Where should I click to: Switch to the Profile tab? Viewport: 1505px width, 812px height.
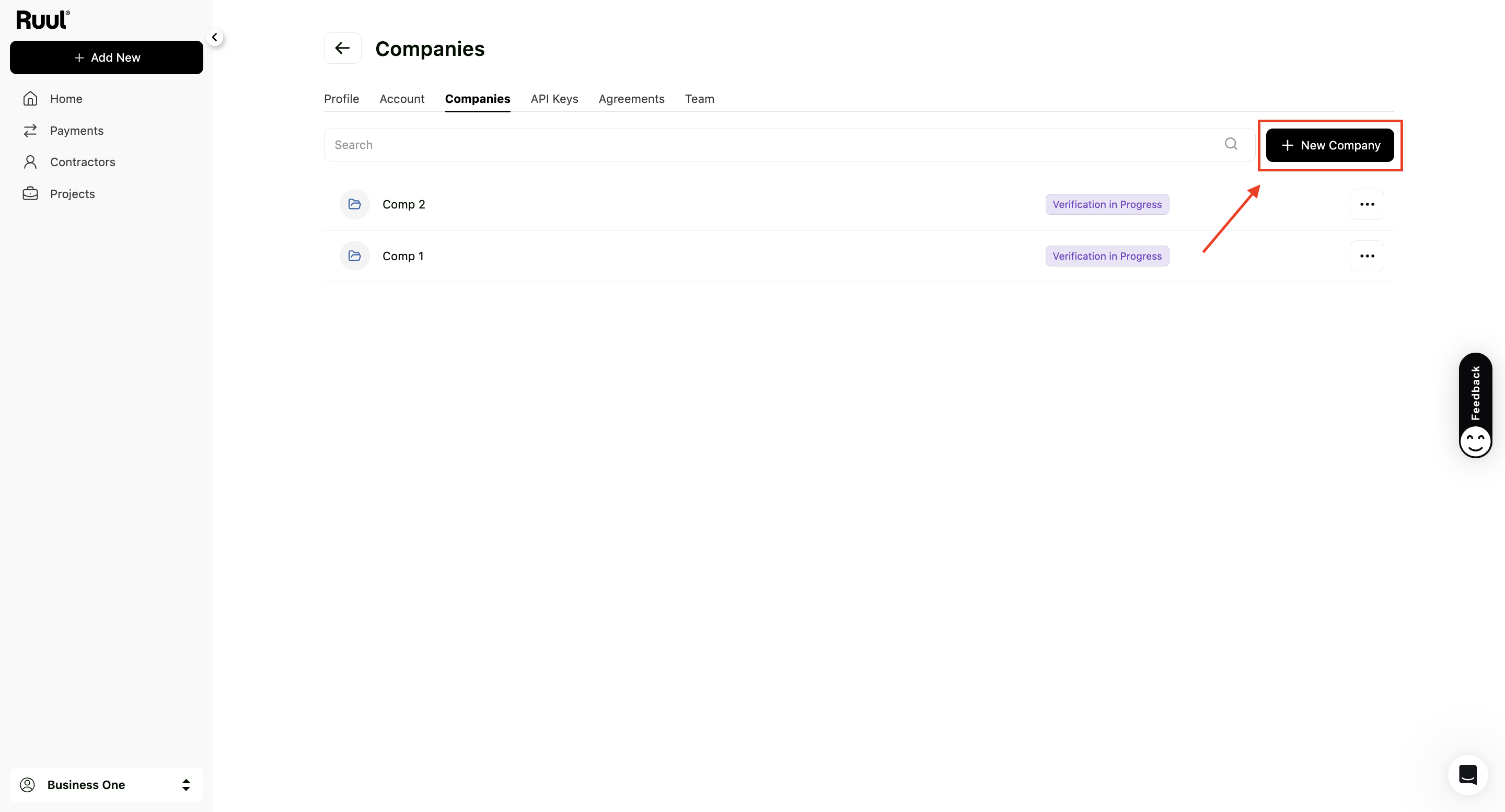(x=341, y=99)
